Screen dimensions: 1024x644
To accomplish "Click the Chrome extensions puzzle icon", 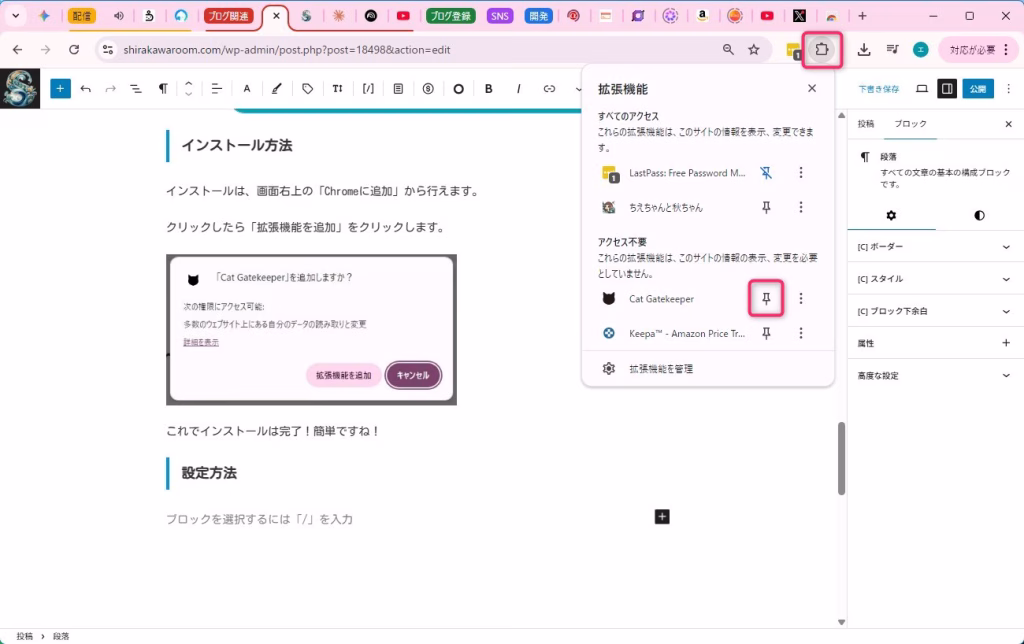I will point(822,49).
